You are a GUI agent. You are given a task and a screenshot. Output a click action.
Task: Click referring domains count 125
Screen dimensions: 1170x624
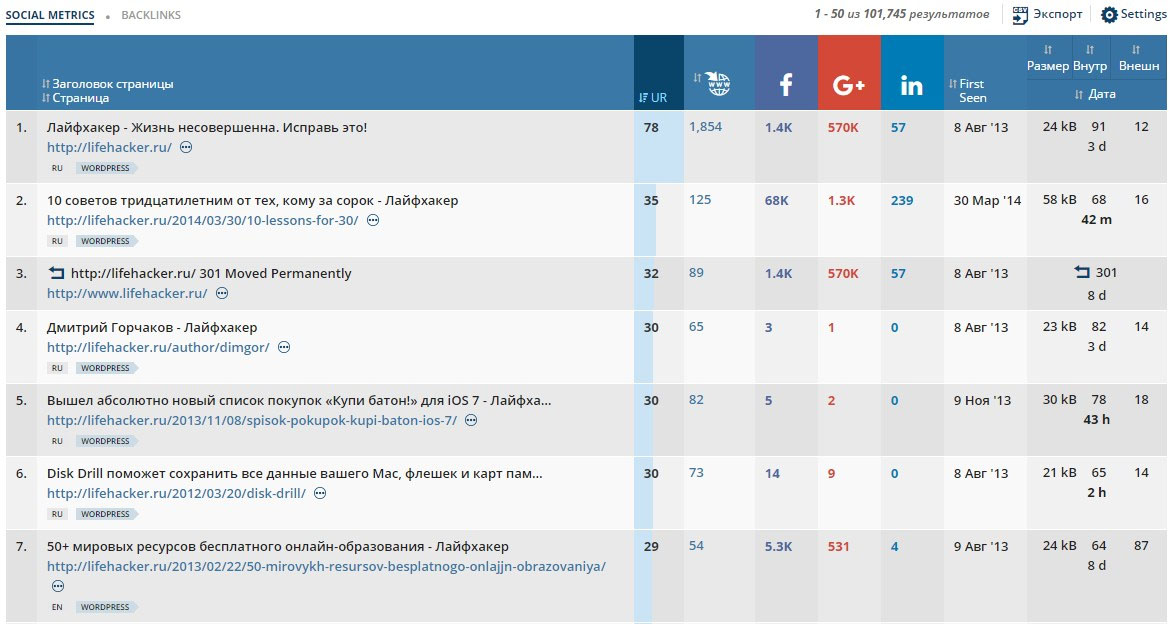pyautogui.click(x=700, y=200)
